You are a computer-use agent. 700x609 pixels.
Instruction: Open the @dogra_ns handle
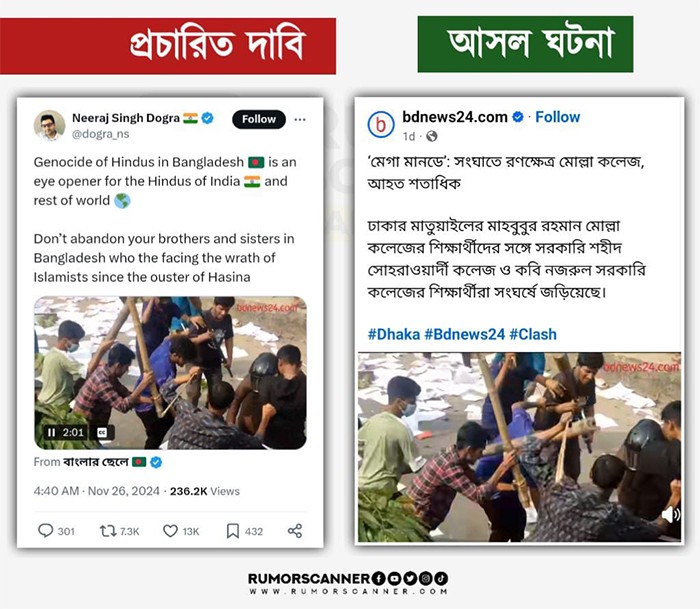(x=100, y=134)
